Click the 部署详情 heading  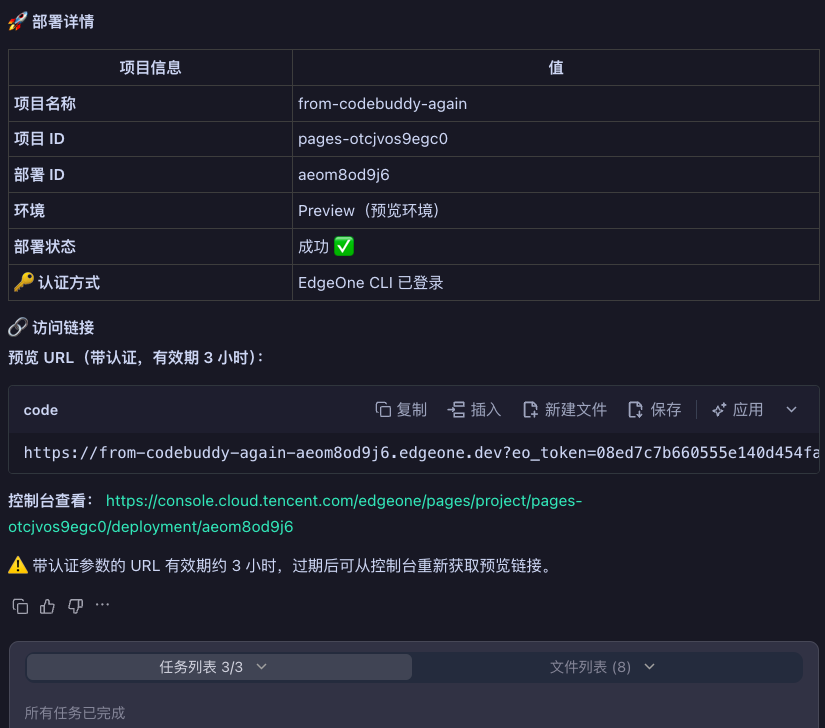tap(52, 22)
